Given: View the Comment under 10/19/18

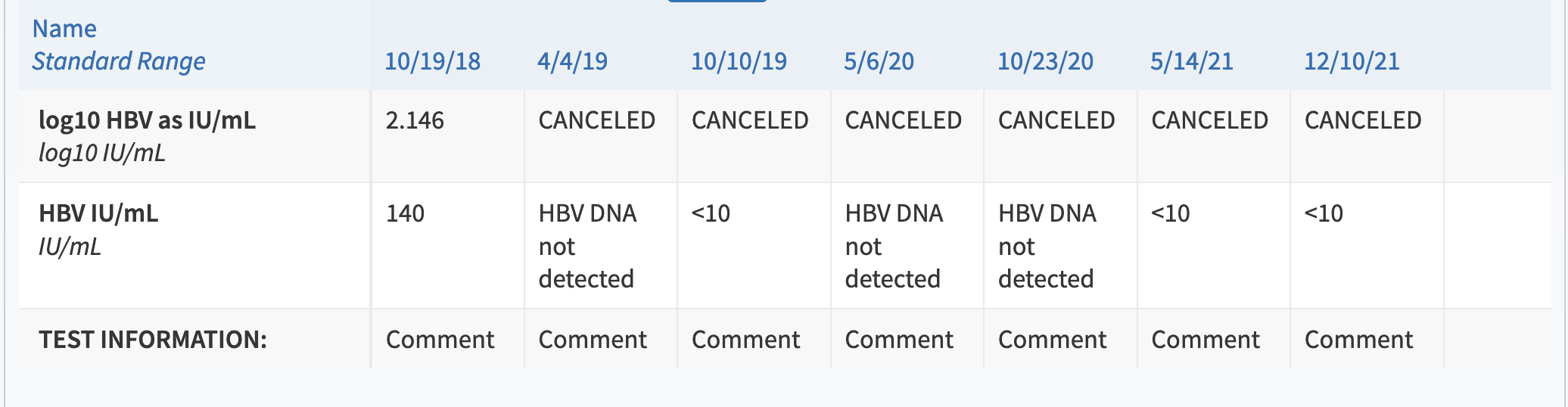Looking at the screenshot, I should pos(440,340).
